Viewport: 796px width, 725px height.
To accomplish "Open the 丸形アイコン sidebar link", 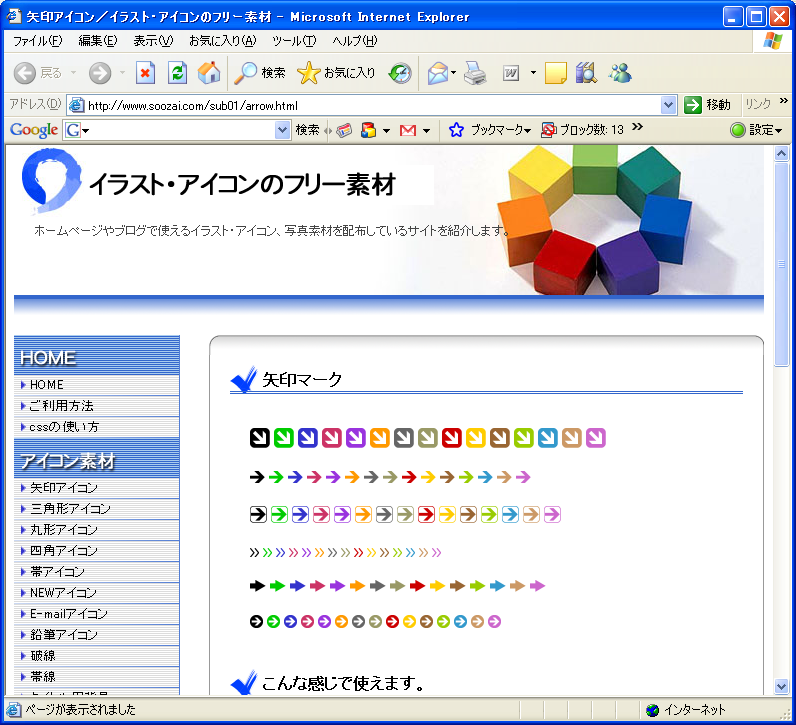I will point(63,530).
